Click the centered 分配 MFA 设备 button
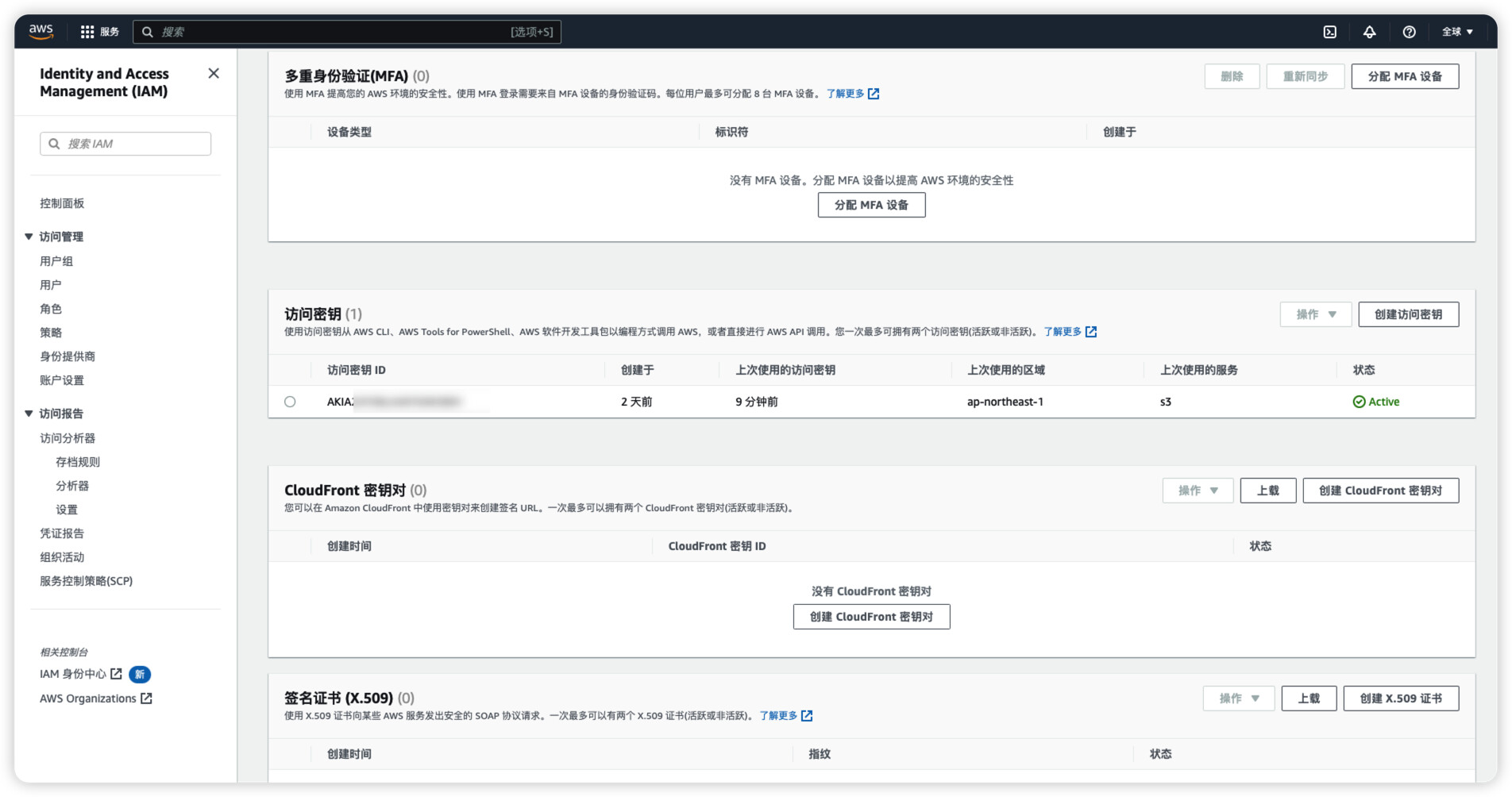The image size is (1512, 797). tap(871, 205)
